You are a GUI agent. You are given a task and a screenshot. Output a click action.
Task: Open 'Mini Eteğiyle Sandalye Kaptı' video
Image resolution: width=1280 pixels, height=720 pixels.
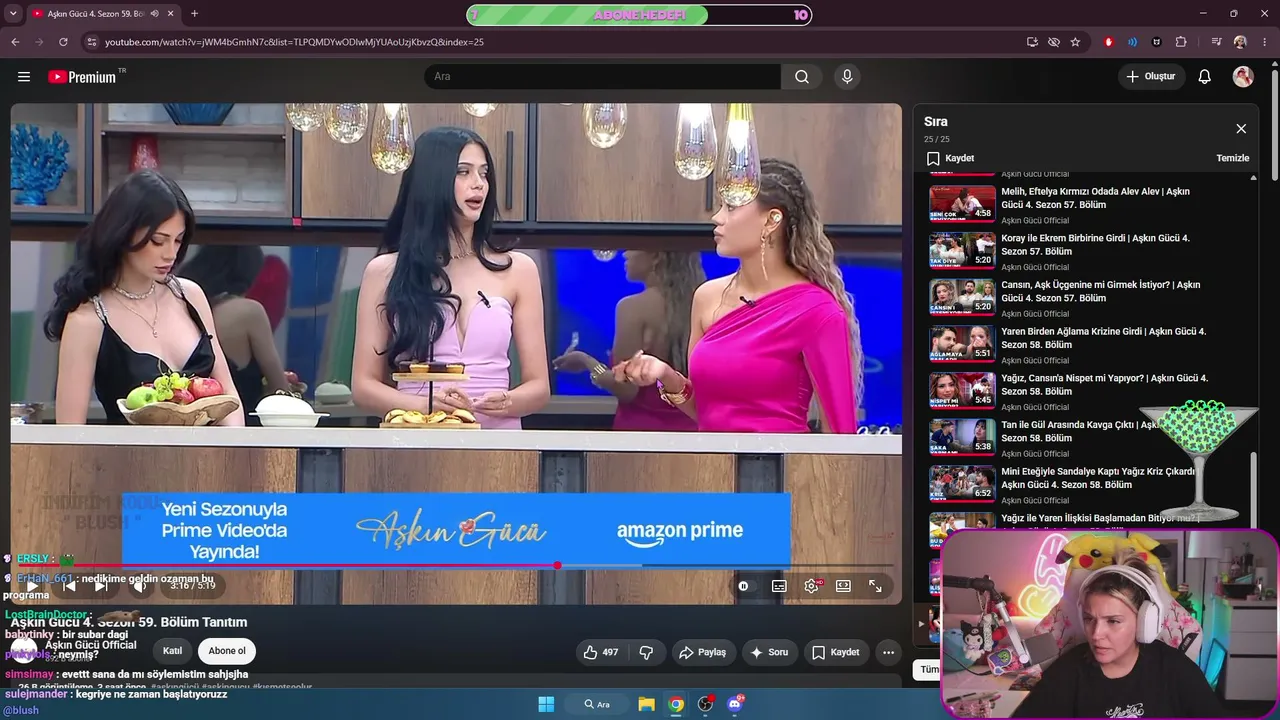tap(1098, 478)
